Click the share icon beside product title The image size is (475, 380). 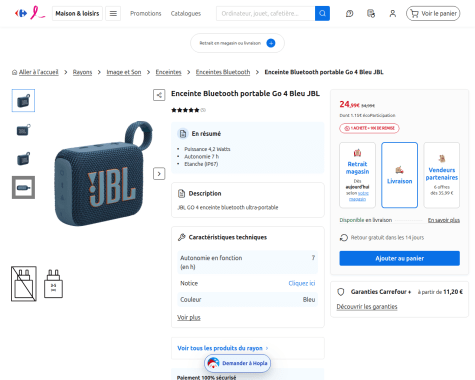click(159, 95)
